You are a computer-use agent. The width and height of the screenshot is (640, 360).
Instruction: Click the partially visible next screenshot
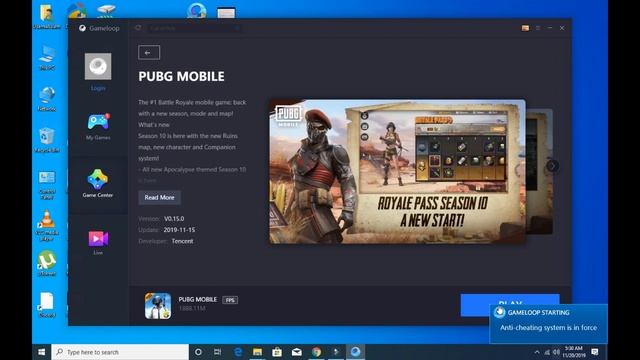540,171
